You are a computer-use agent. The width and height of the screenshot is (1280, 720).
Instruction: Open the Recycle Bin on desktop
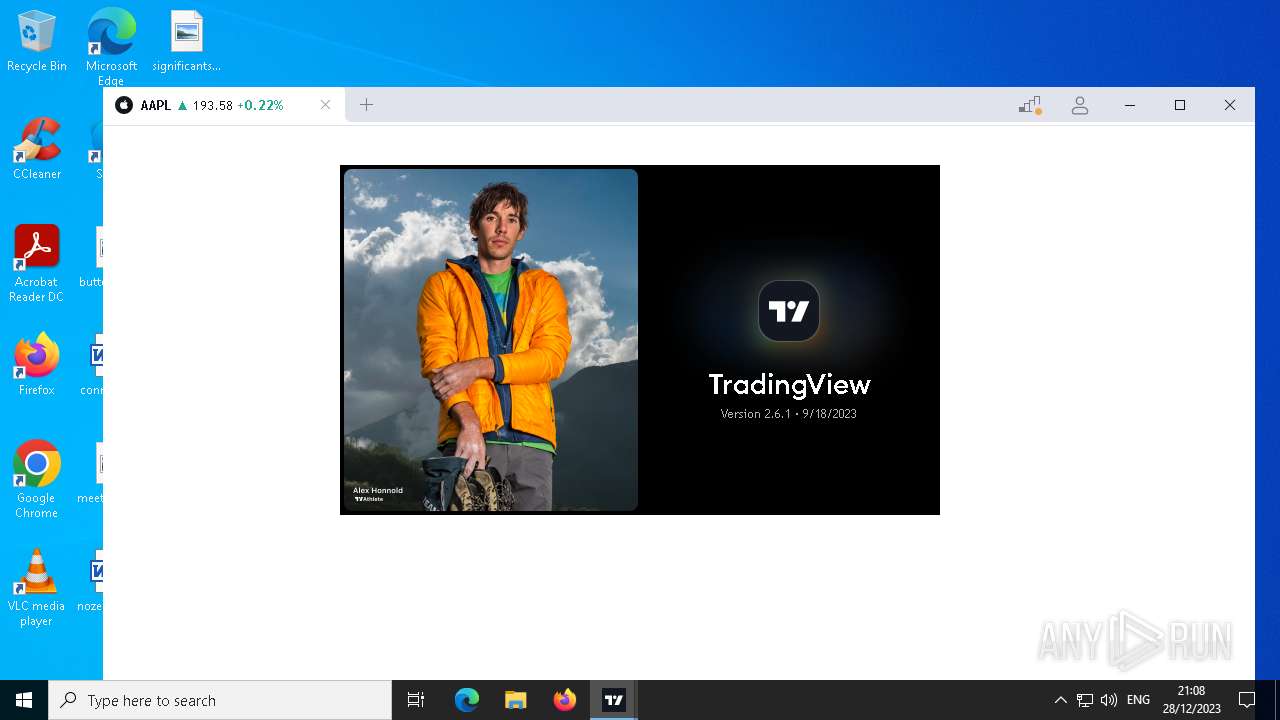tap(37, 42)
